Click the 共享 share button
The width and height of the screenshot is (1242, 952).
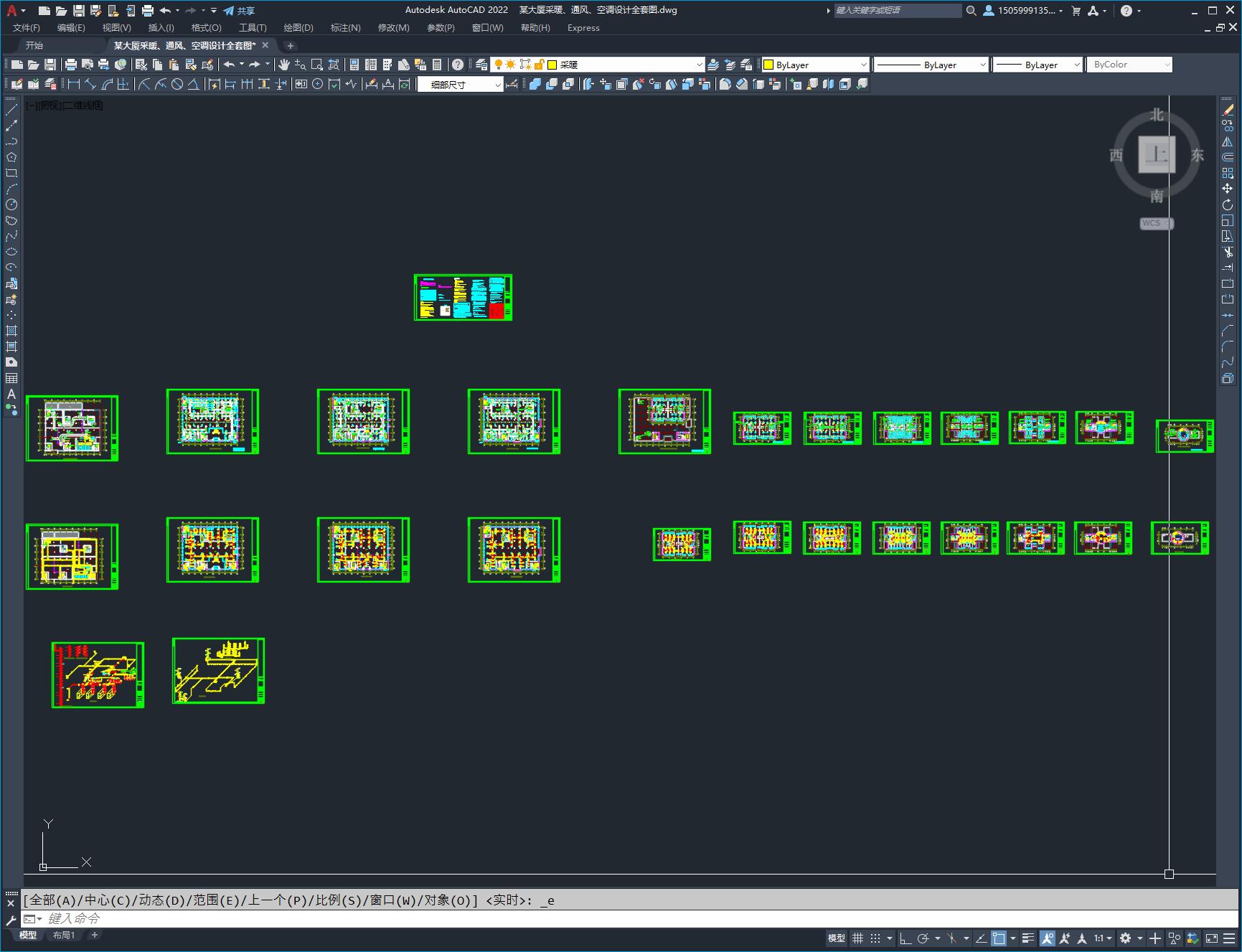tap(239, 10)
